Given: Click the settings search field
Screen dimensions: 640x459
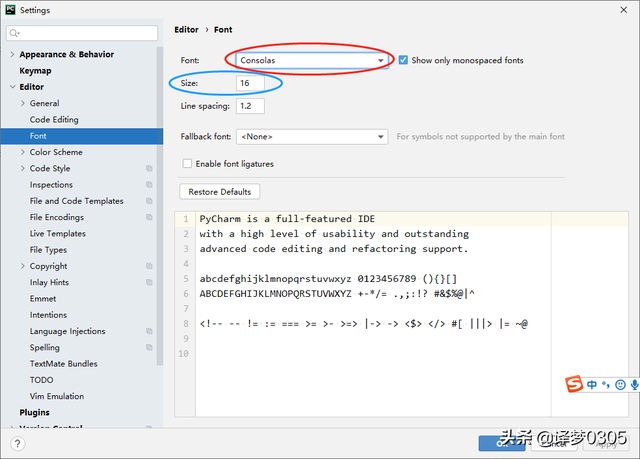Looking at the screenshot, I should click(x=82, y=33).
